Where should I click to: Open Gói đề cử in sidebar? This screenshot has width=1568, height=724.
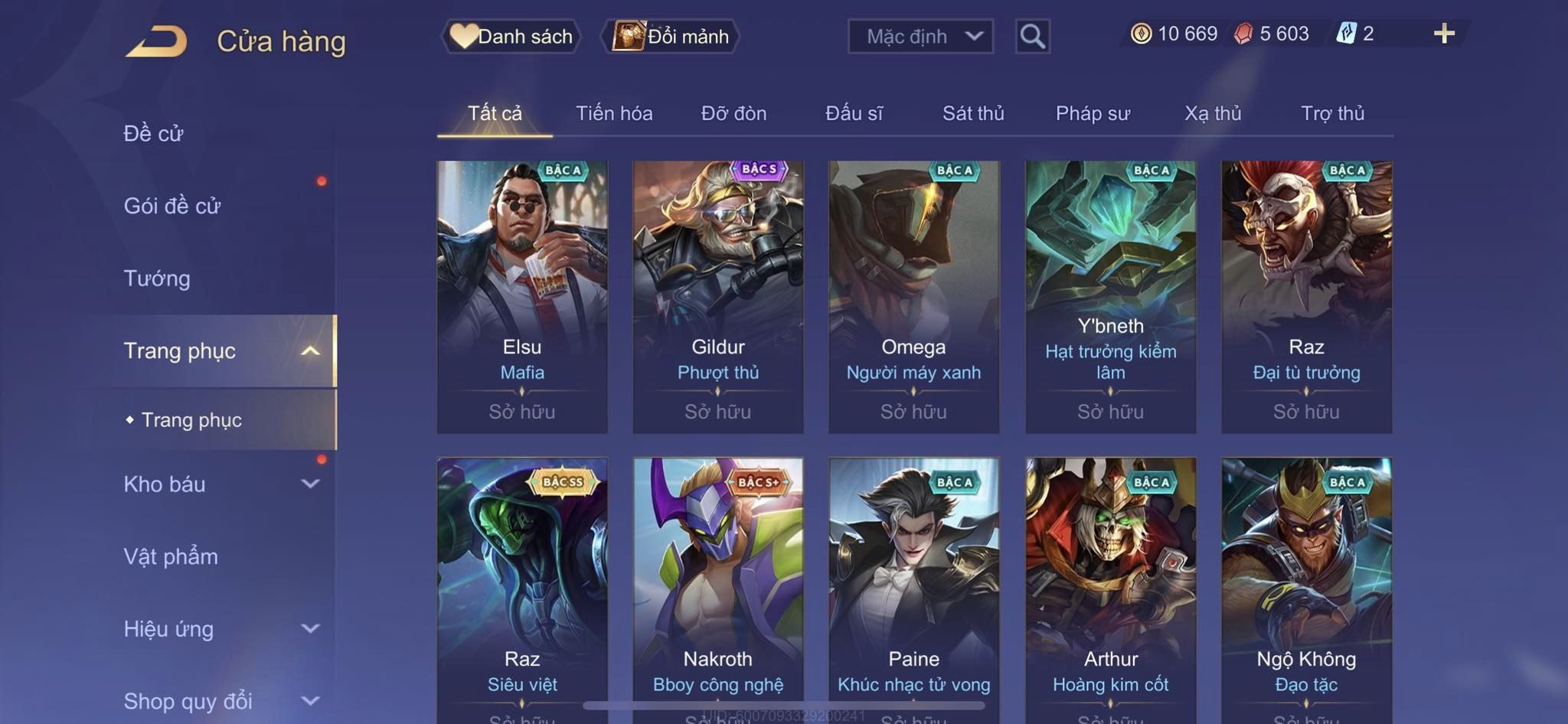(172, 206)
